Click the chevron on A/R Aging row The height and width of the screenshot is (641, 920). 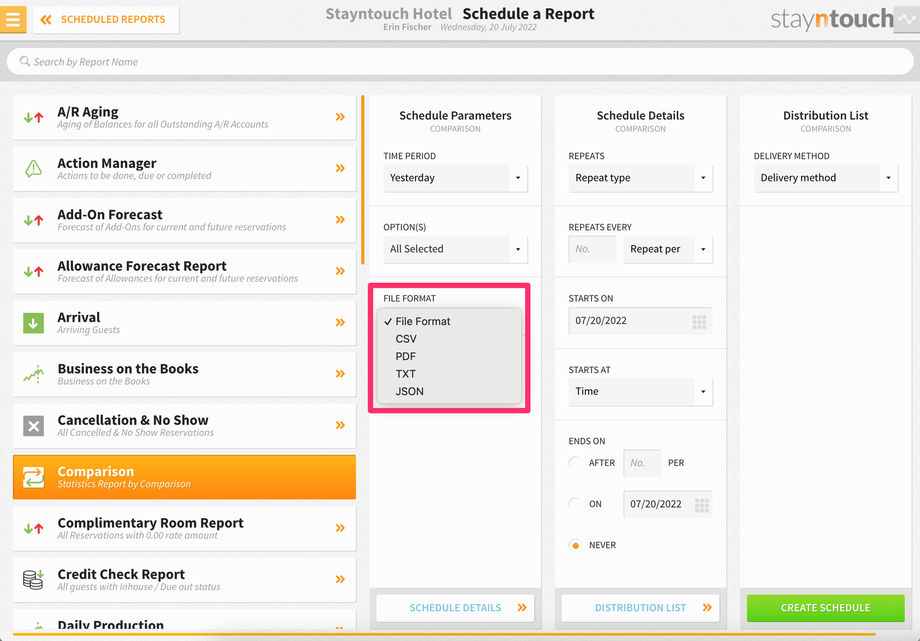click(340, 117)
